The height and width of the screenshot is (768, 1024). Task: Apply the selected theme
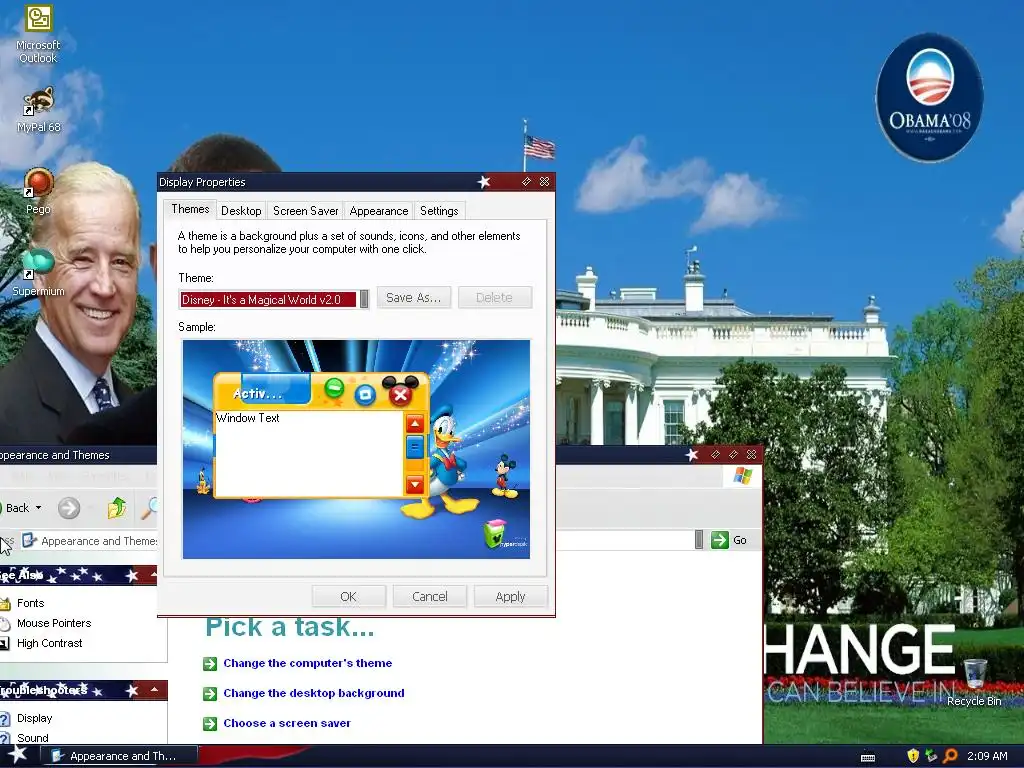pos(510,596)
